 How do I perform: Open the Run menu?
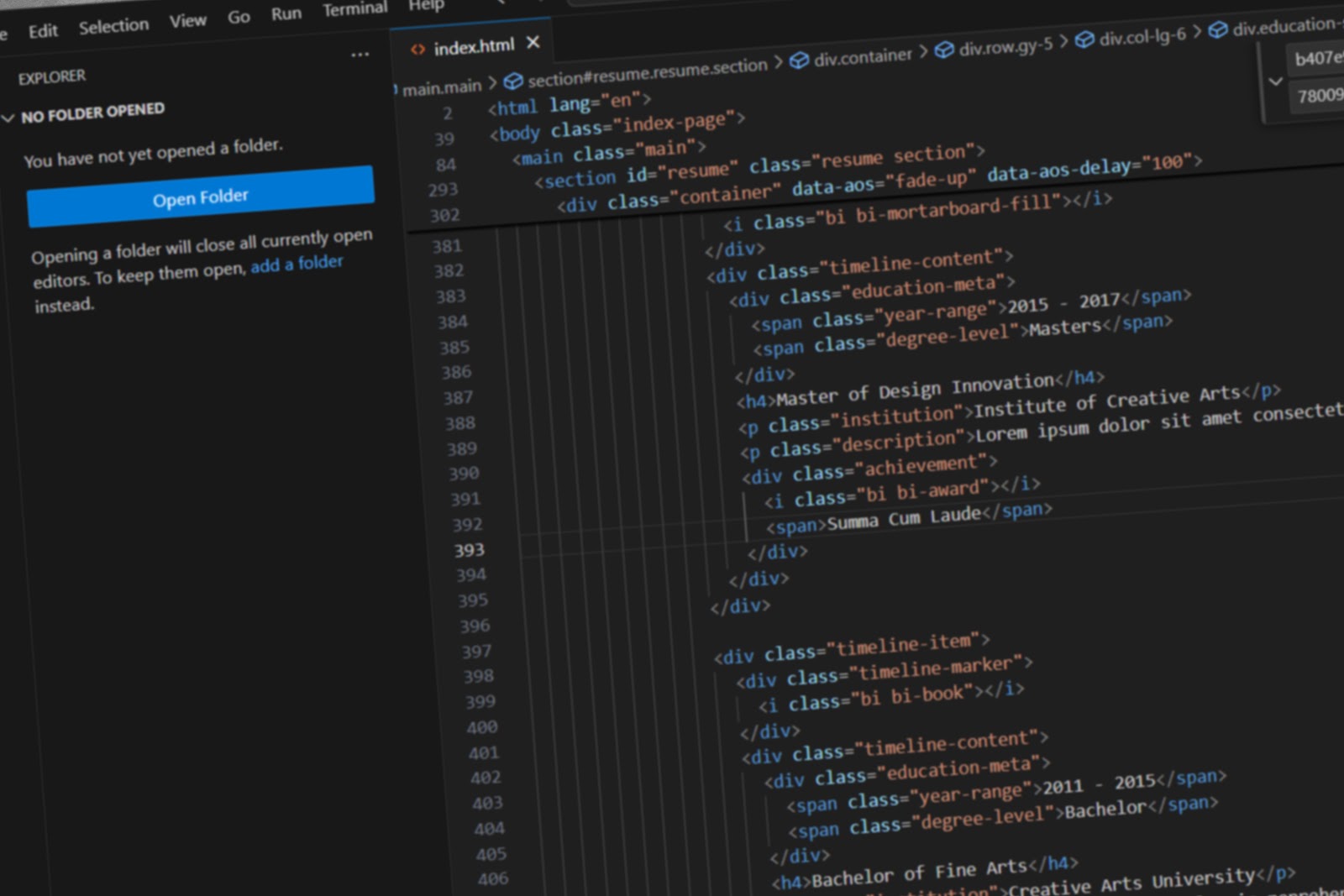pos(286,13)
